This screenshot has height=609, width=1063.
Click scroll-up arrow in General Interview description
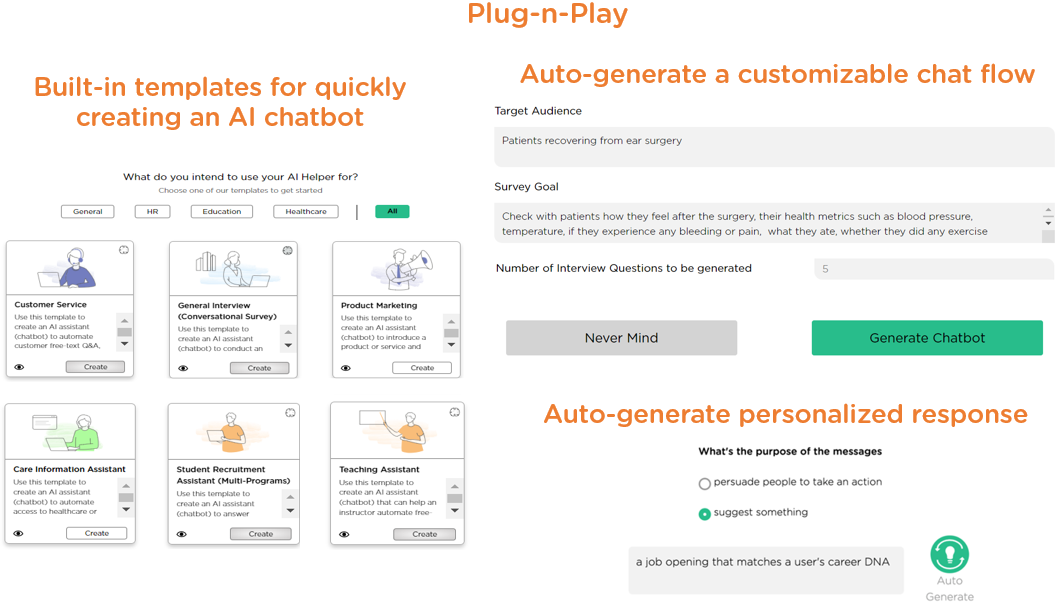pos(288,332)
